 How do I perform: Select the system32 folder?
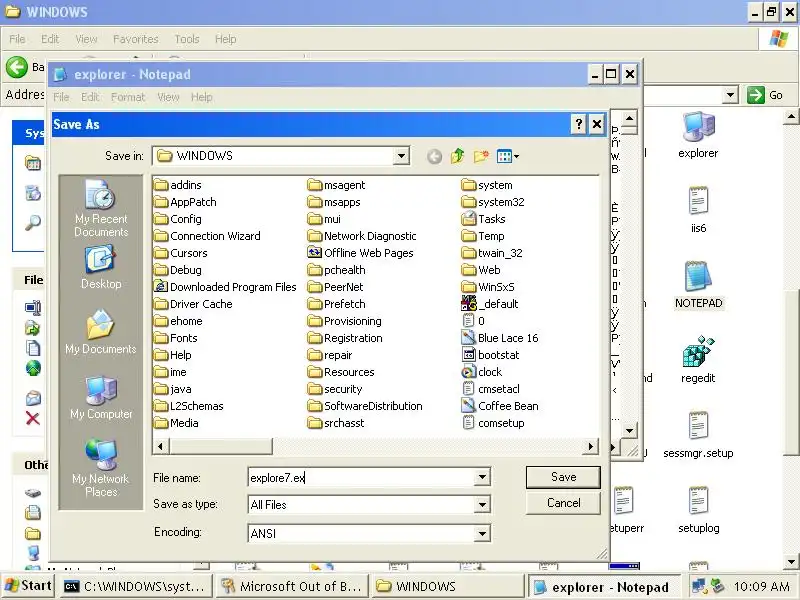pyautogui.click(x=493, y=202)
